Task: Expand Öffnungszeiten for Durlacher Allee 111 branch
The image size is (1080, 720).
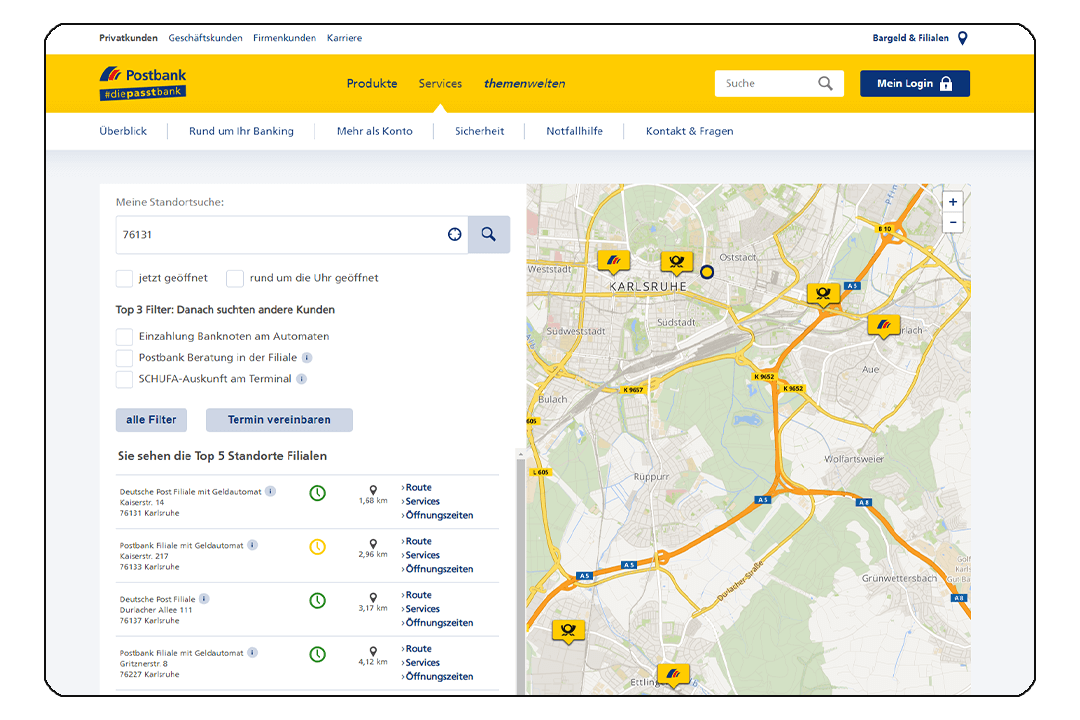Action: tap(437, 623)
